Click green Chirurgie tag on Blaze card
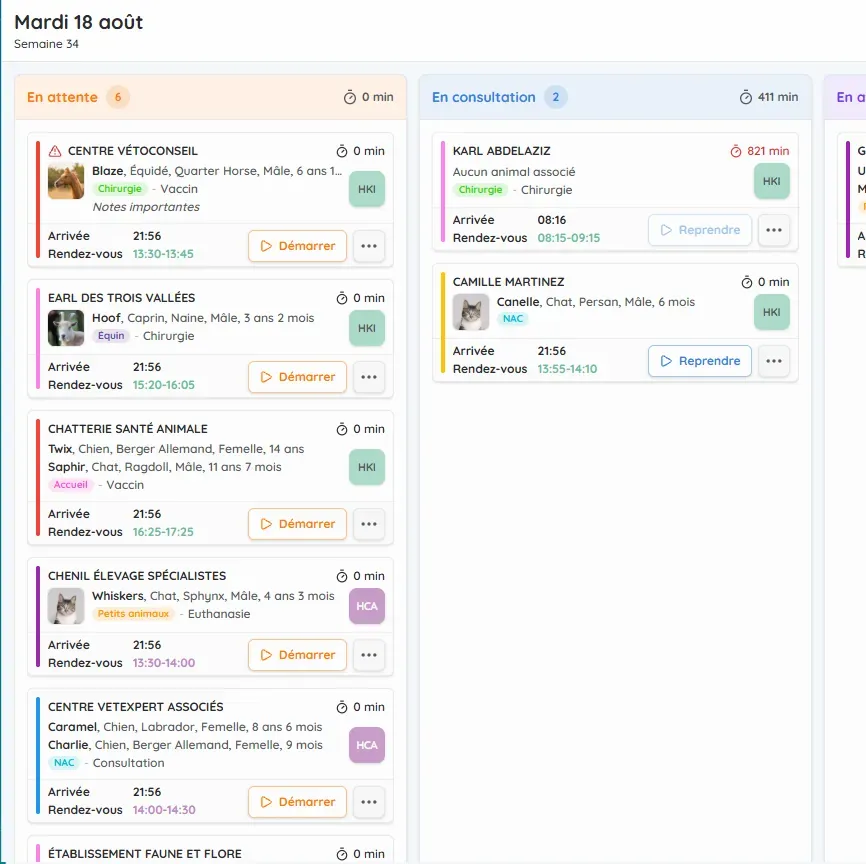Viewport: 866px width, 864px height. (x=120, y=188)
